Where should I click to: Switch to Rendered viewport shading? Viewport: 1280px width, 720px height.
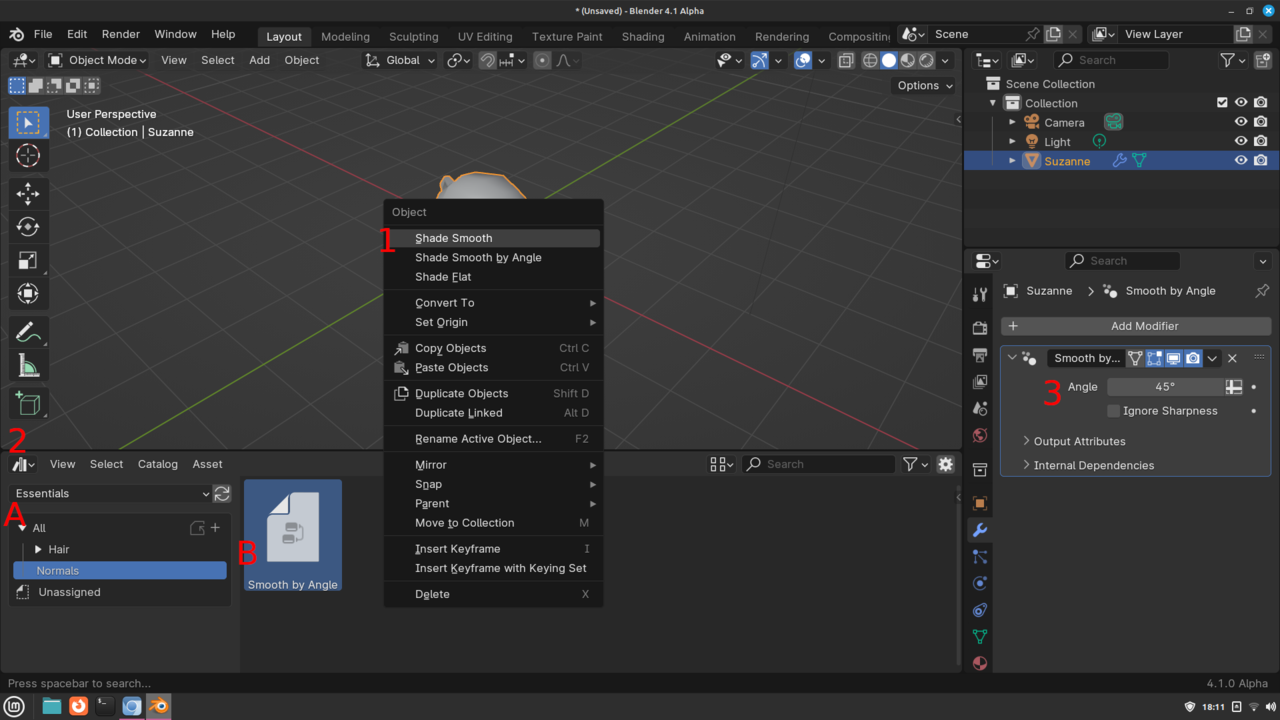click(927, 60)
